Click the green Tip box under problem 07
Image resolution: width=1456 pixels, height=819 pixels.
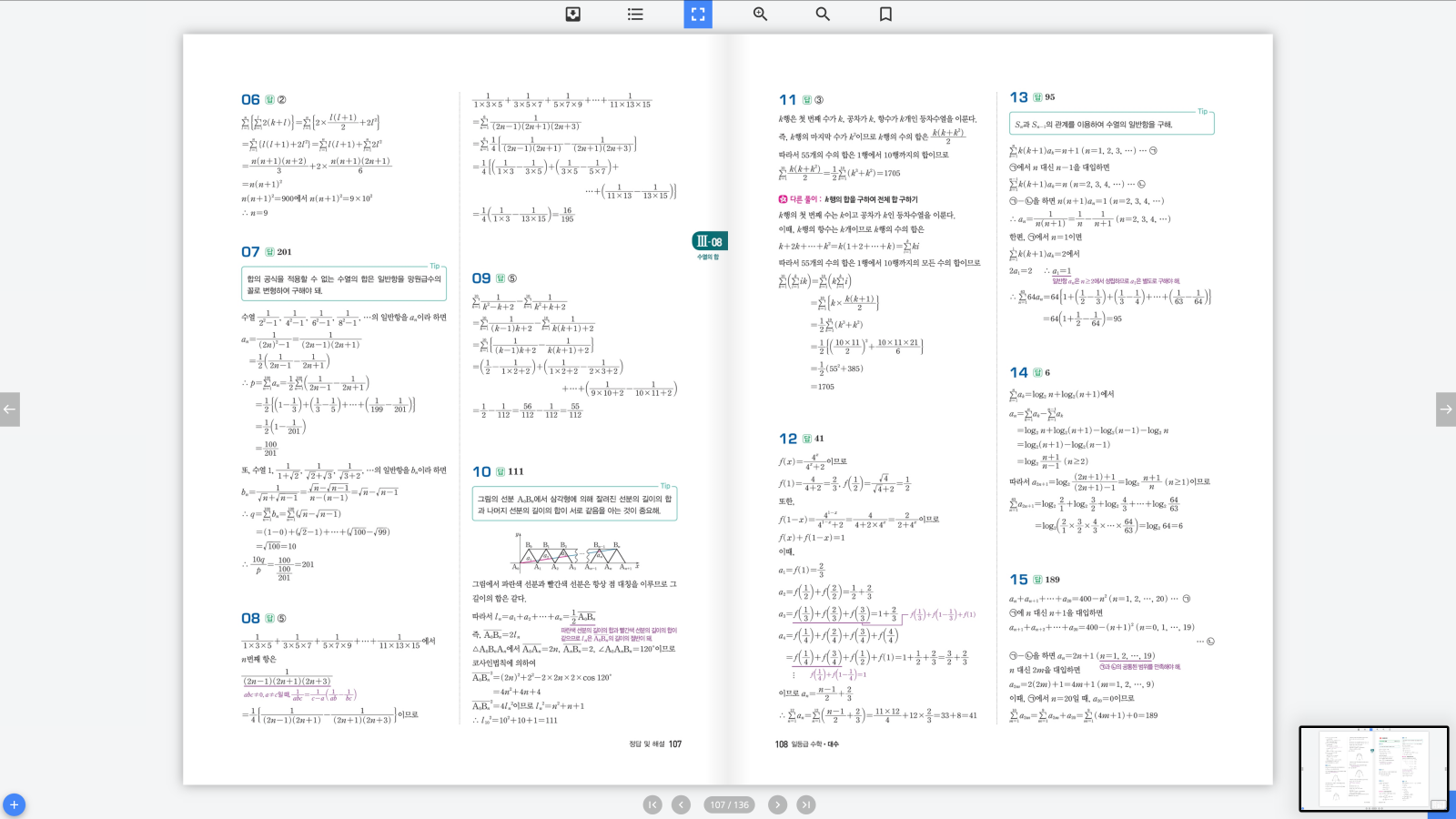(344, 284)
